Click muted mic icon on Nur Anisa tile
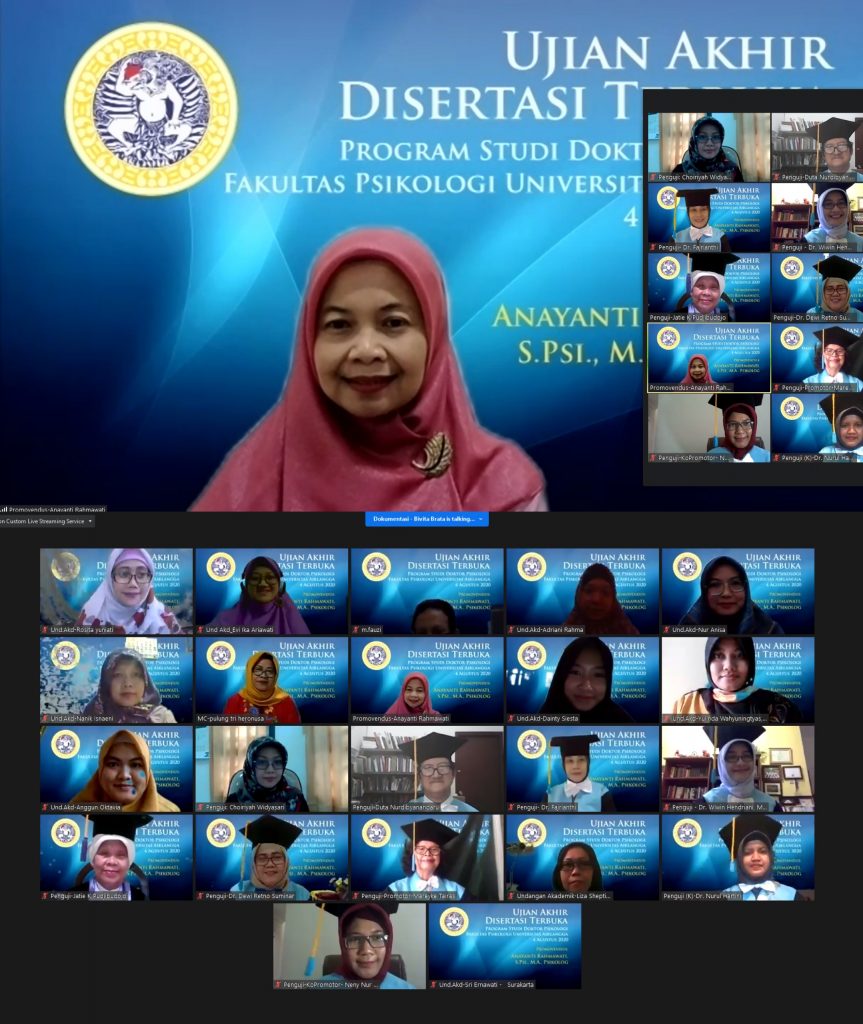The image size is (863, 1024). [x=666, y=631]
